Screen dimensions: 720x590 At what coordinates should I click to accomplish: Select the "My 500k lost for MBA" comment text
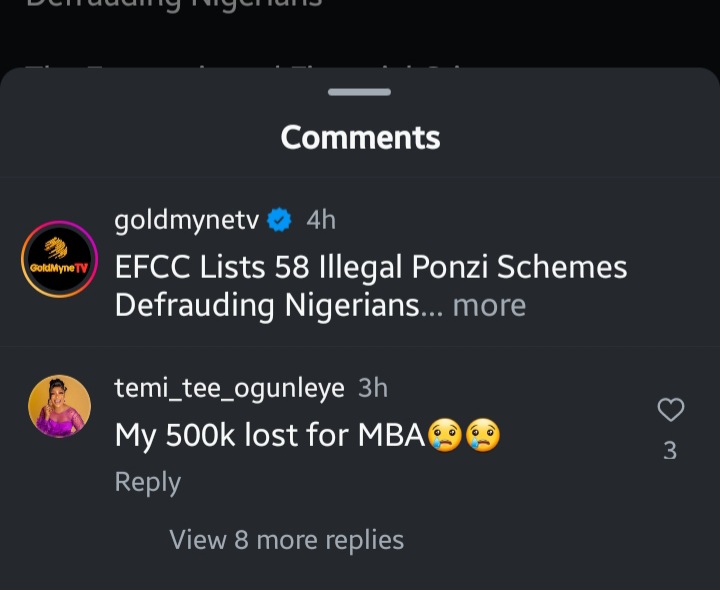coord(270,435)
